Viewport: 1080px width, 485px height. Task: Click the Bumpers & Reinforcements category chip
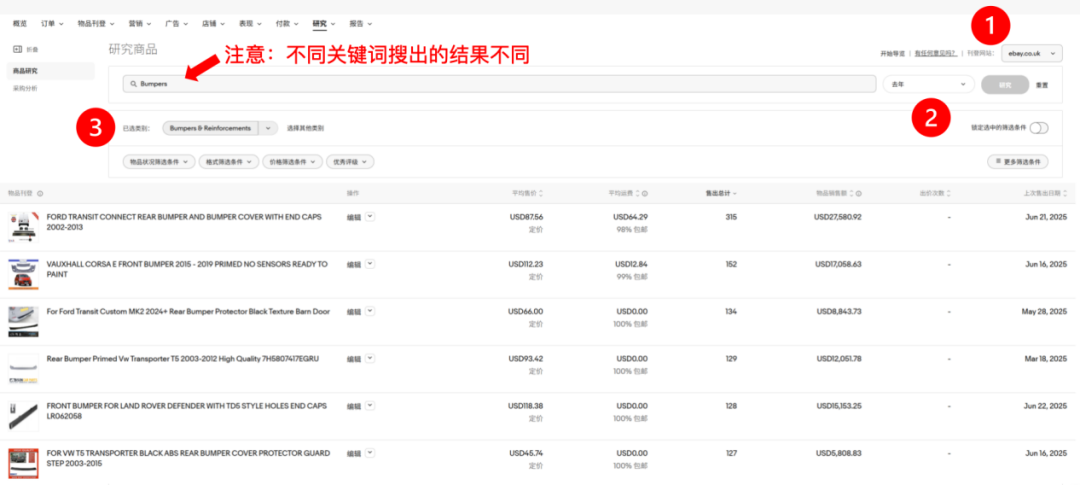[210, 128]
